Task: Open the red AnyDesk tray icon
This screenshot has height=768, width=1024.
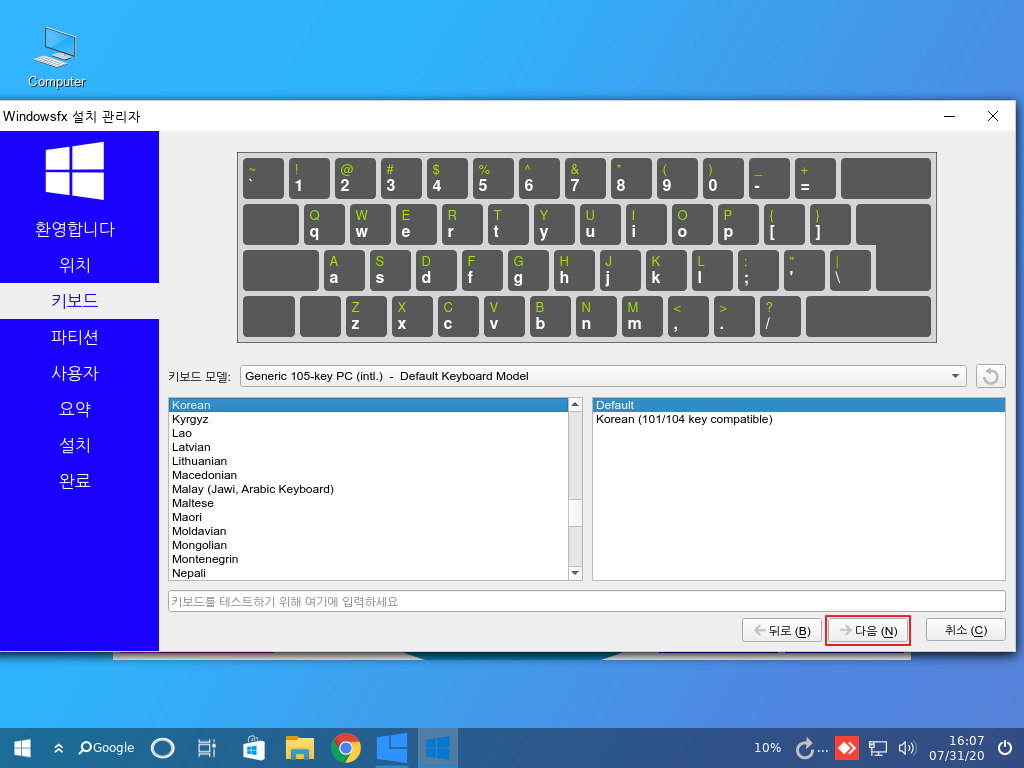Action: click(847, 748)
